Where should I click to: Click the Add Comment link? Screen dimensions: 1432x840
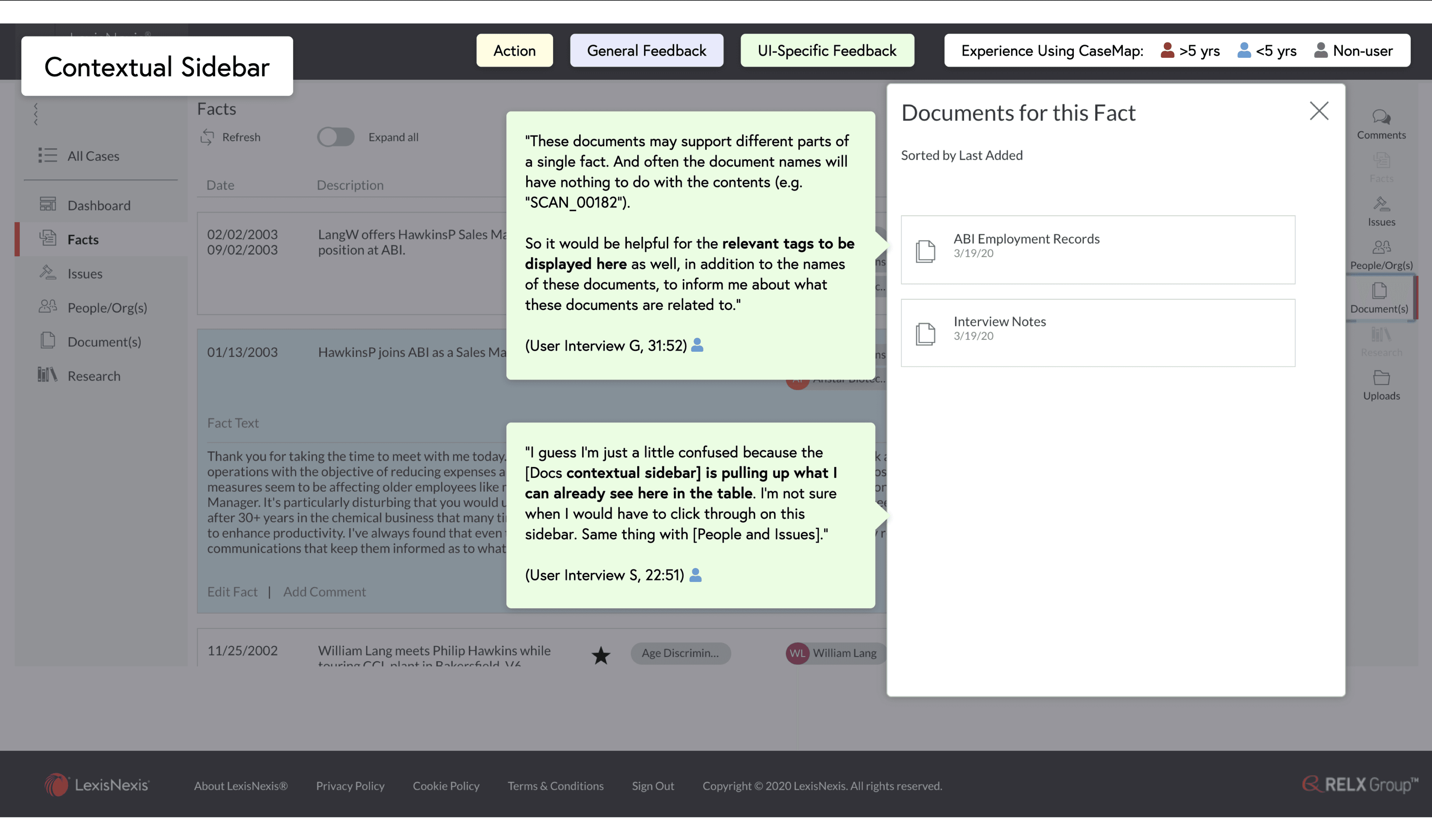[x=325, y=592]
